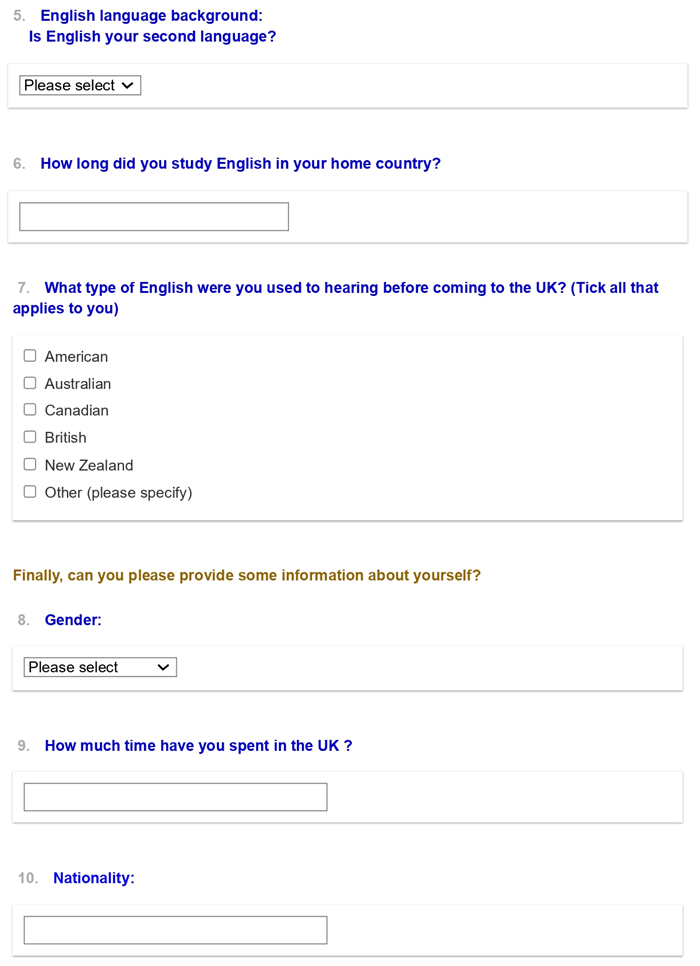Tick the Other (please specify) checkbox
Viewport: 700px width, 966px height.
point(30,492)
